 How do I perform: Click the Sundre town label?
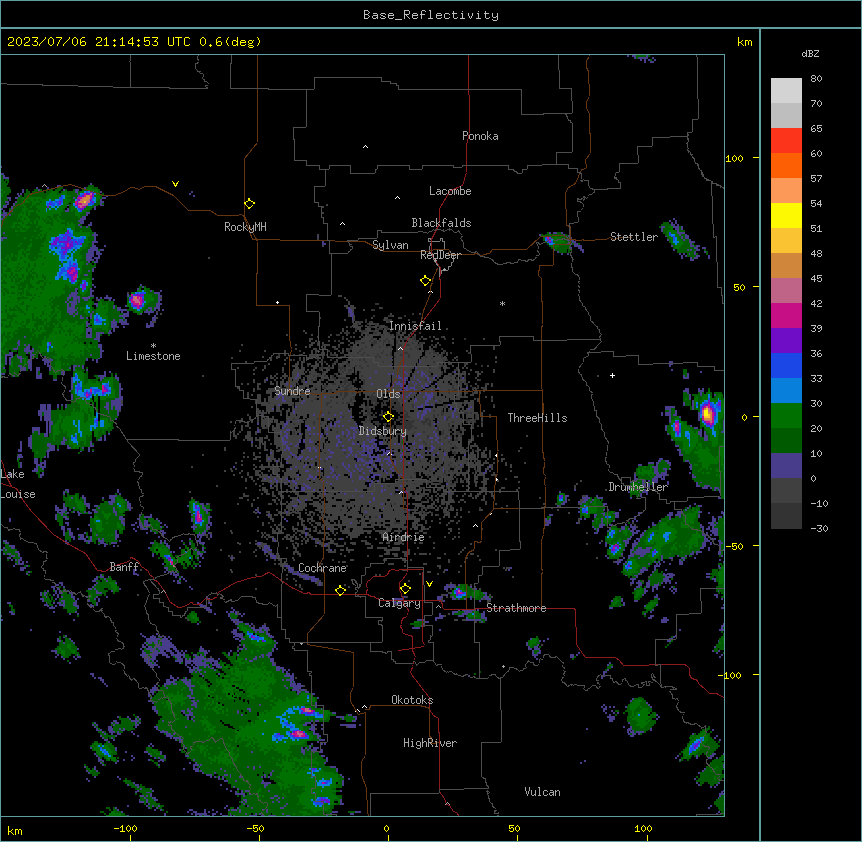coord(292,391)
